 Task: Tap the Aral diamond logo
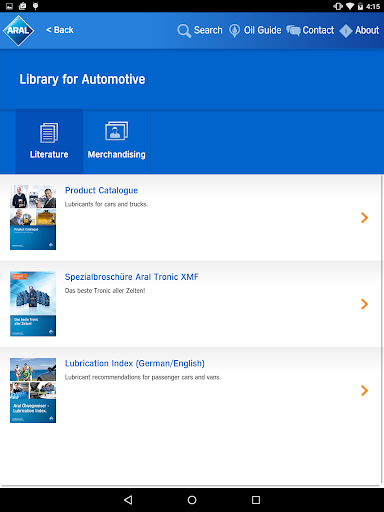point(18,30)
